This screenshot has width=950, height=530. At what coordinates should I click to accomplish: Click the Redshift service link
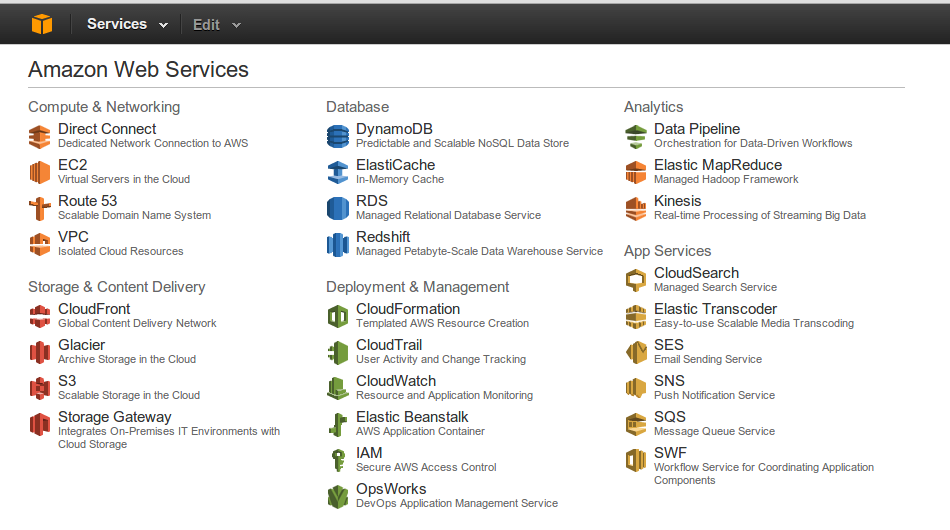(383, 237)
